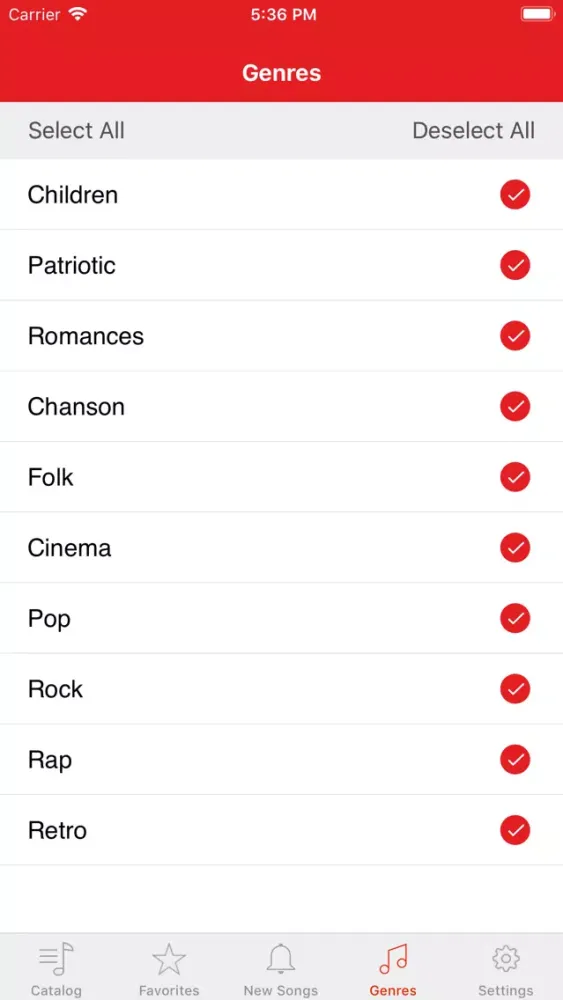Select the Genres music note icon
Image resolution: width=563 pixels, height=1000 pixels.
393,959
